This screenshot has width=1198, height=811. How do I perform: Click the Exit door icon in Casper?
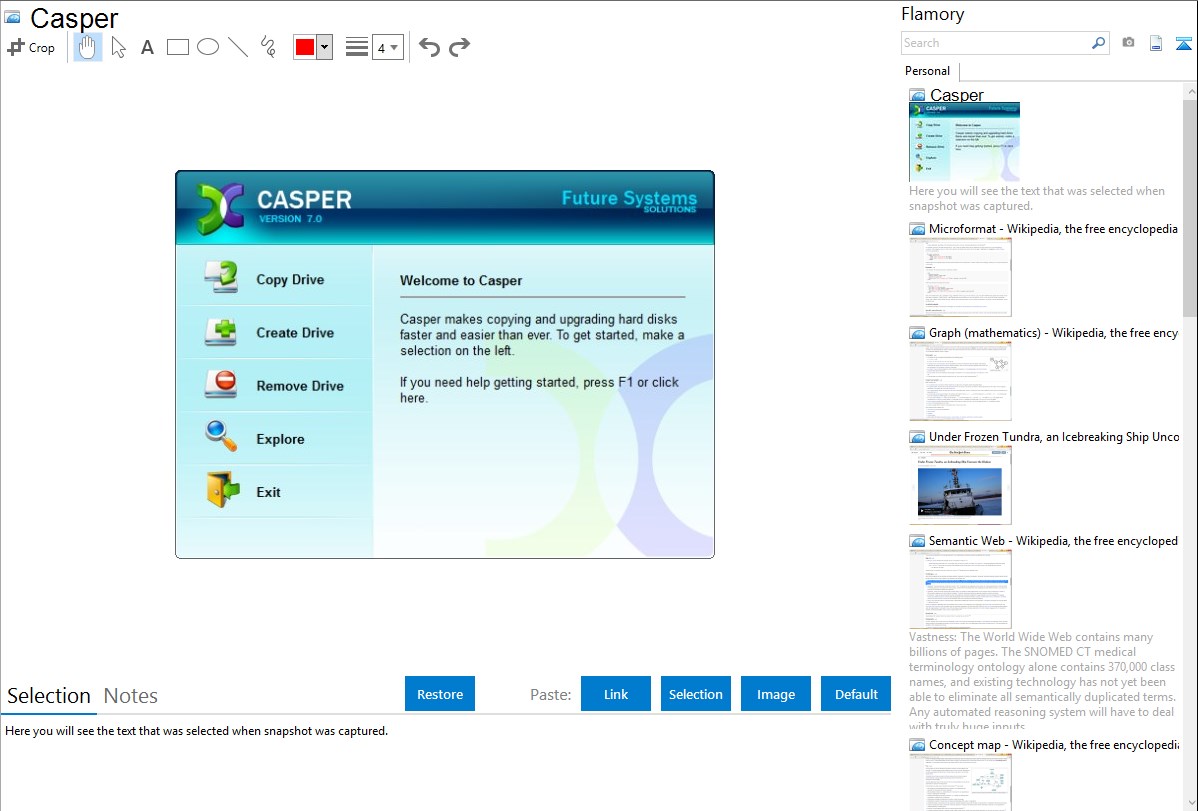tap(222, 490)
